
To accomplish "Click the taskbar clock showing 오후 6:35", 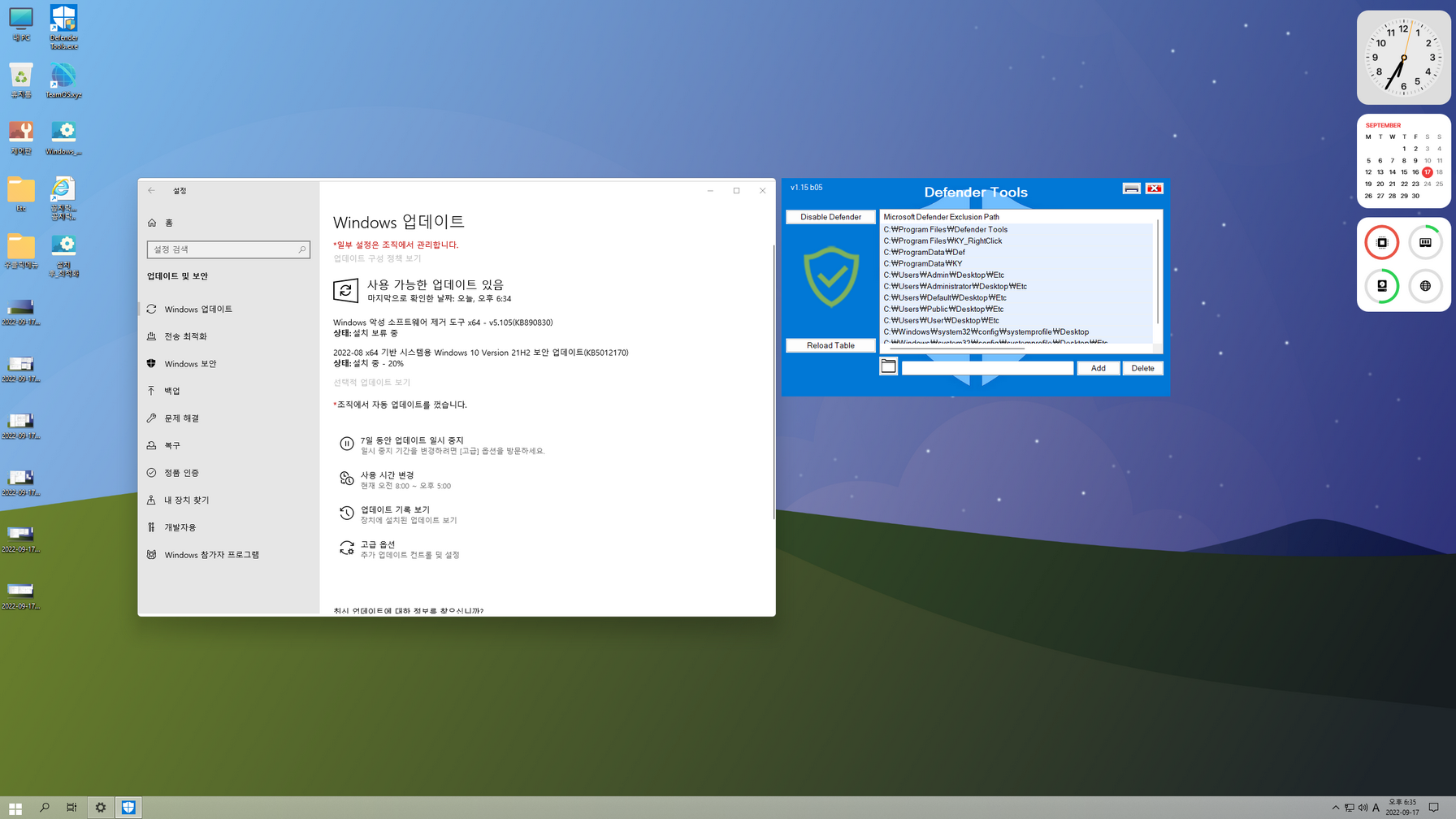I will click(1402, 808).
